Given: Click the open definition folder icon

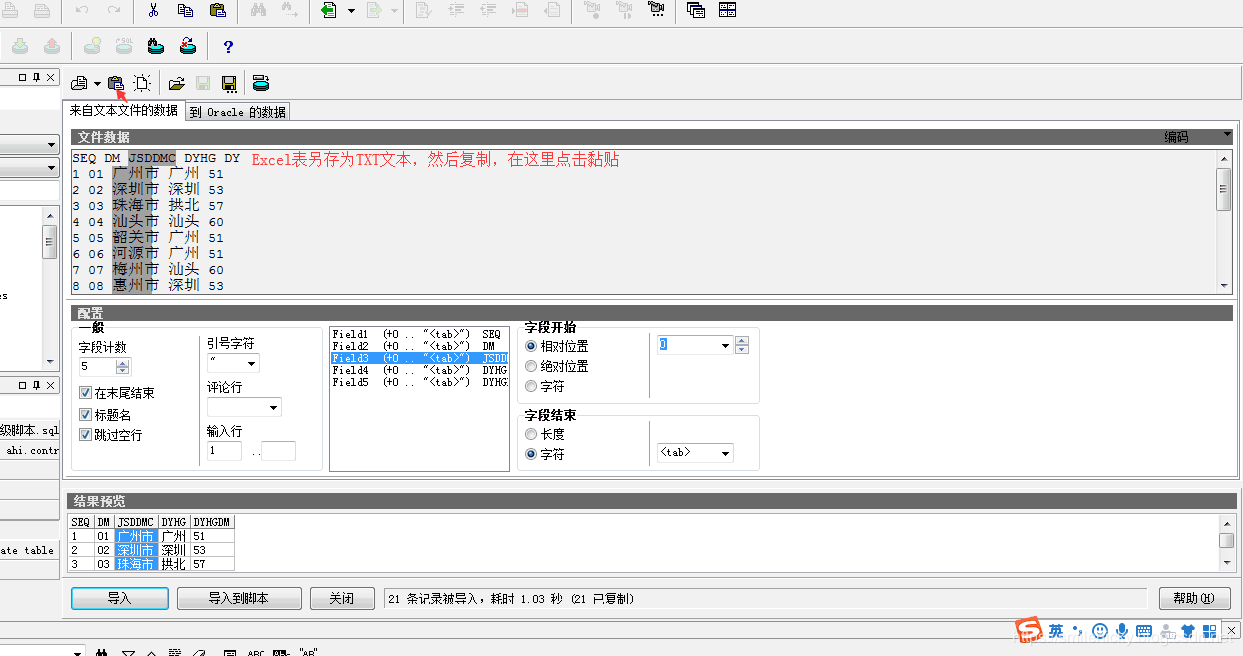Looking at the screenshot, I should click(x=176, y=84).
